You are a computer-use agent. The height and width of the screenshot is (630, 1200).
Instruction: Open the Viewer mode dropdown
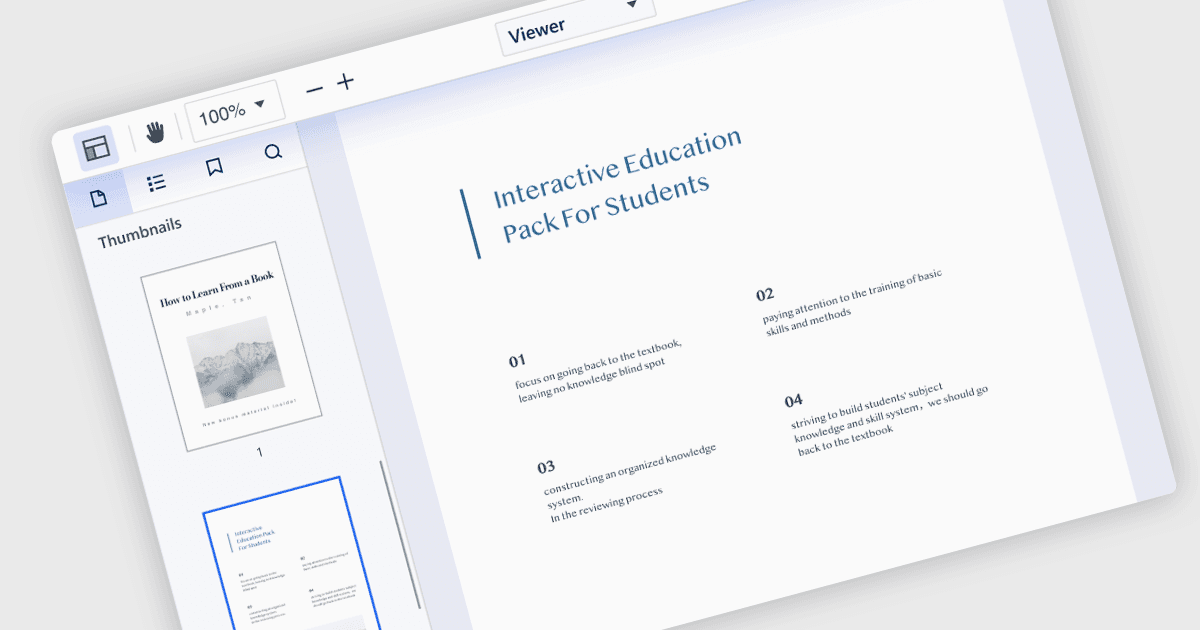coord(576,22)
